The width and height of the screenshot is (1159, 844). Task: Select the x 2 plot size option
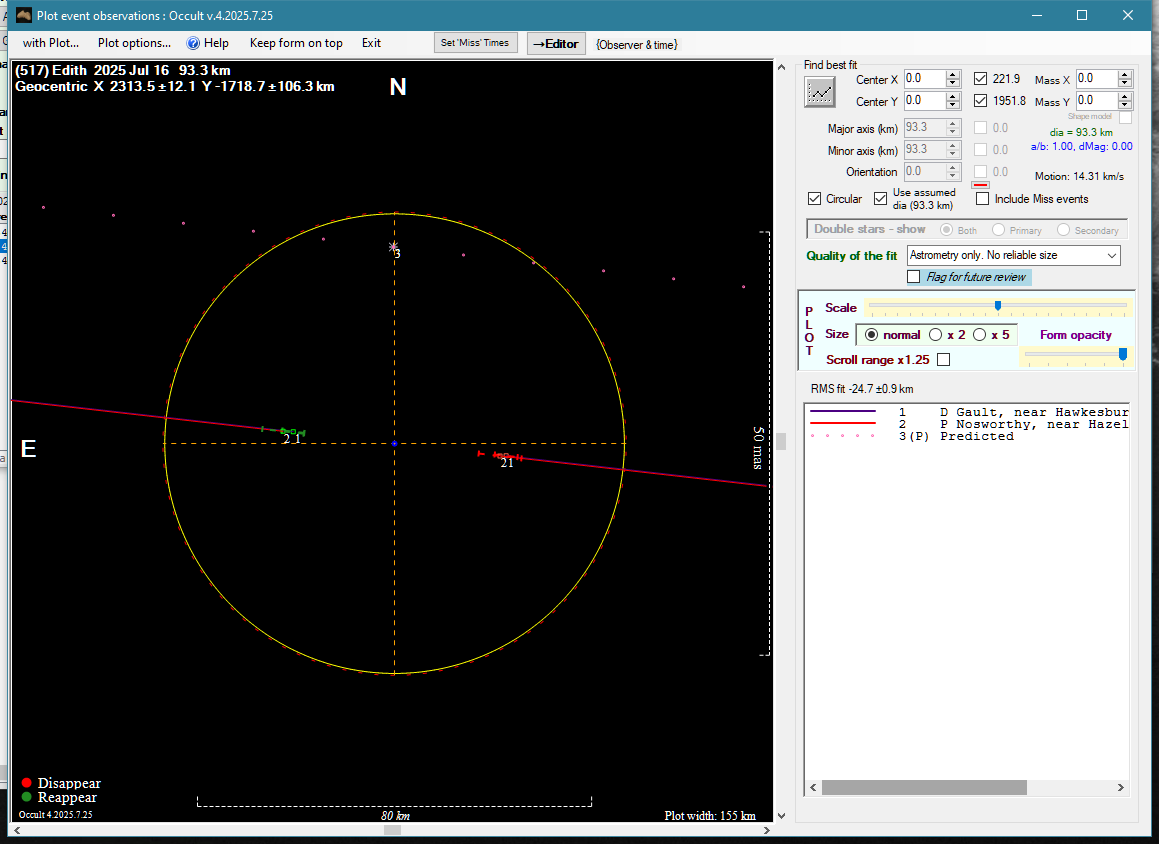point(936,335)
